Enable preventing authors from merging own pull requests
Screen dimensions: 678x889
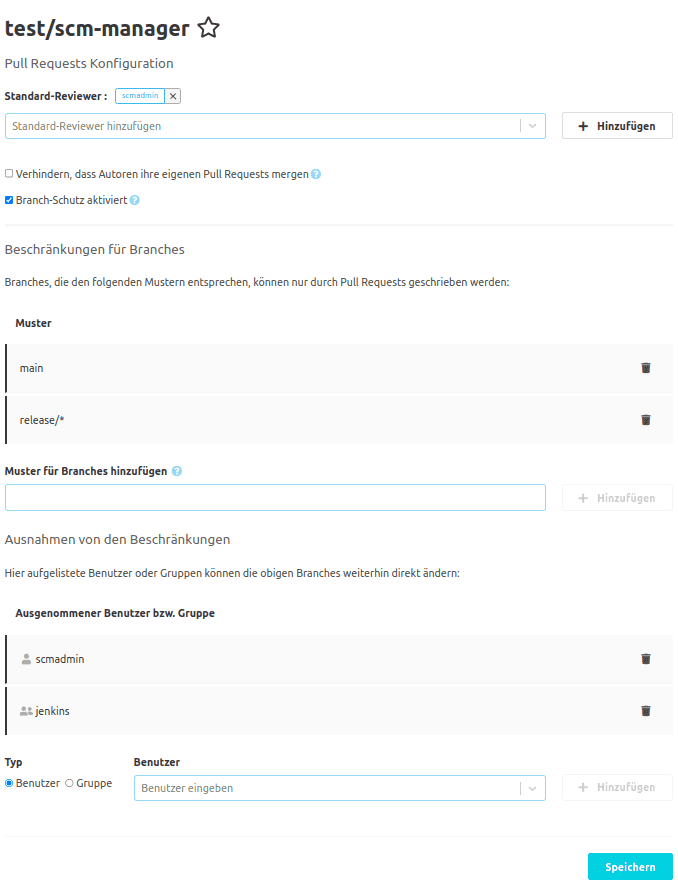click(x=8, y=173)
